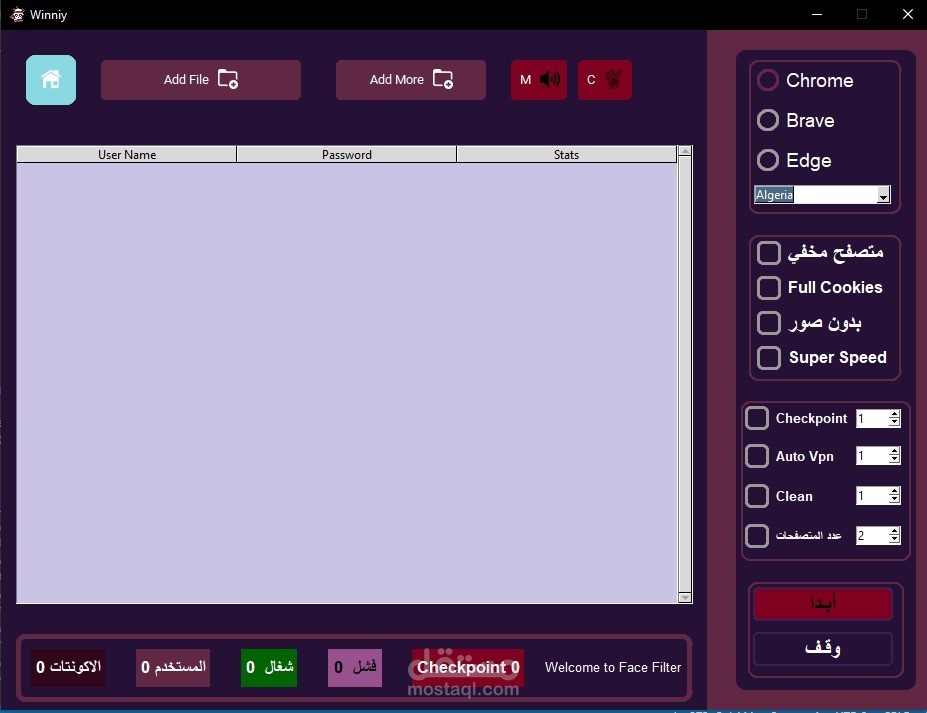The width and height of the screenshot is (927, 713).
Task: Select the Edge browser radio button
Action: pos(768,160)
